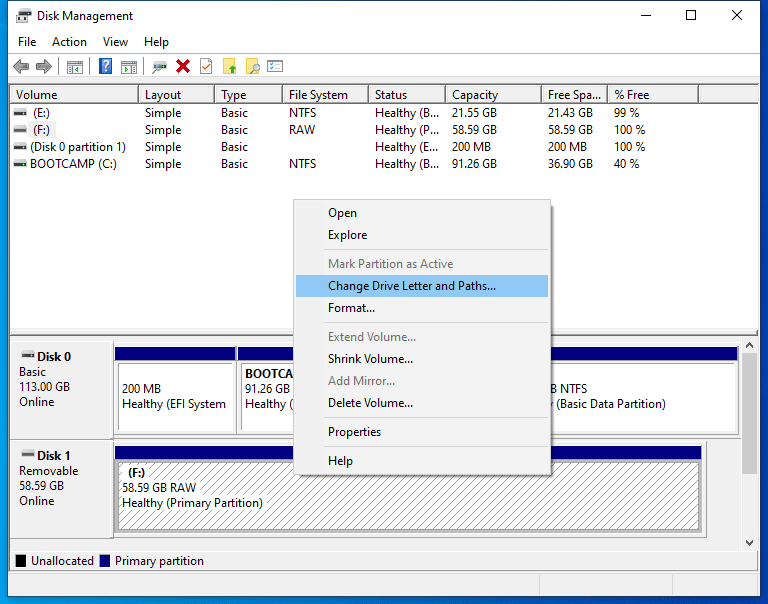Sort by the Free Spa... column header
This screenshot has height=604, width=768.
click(x=575, y=95)
